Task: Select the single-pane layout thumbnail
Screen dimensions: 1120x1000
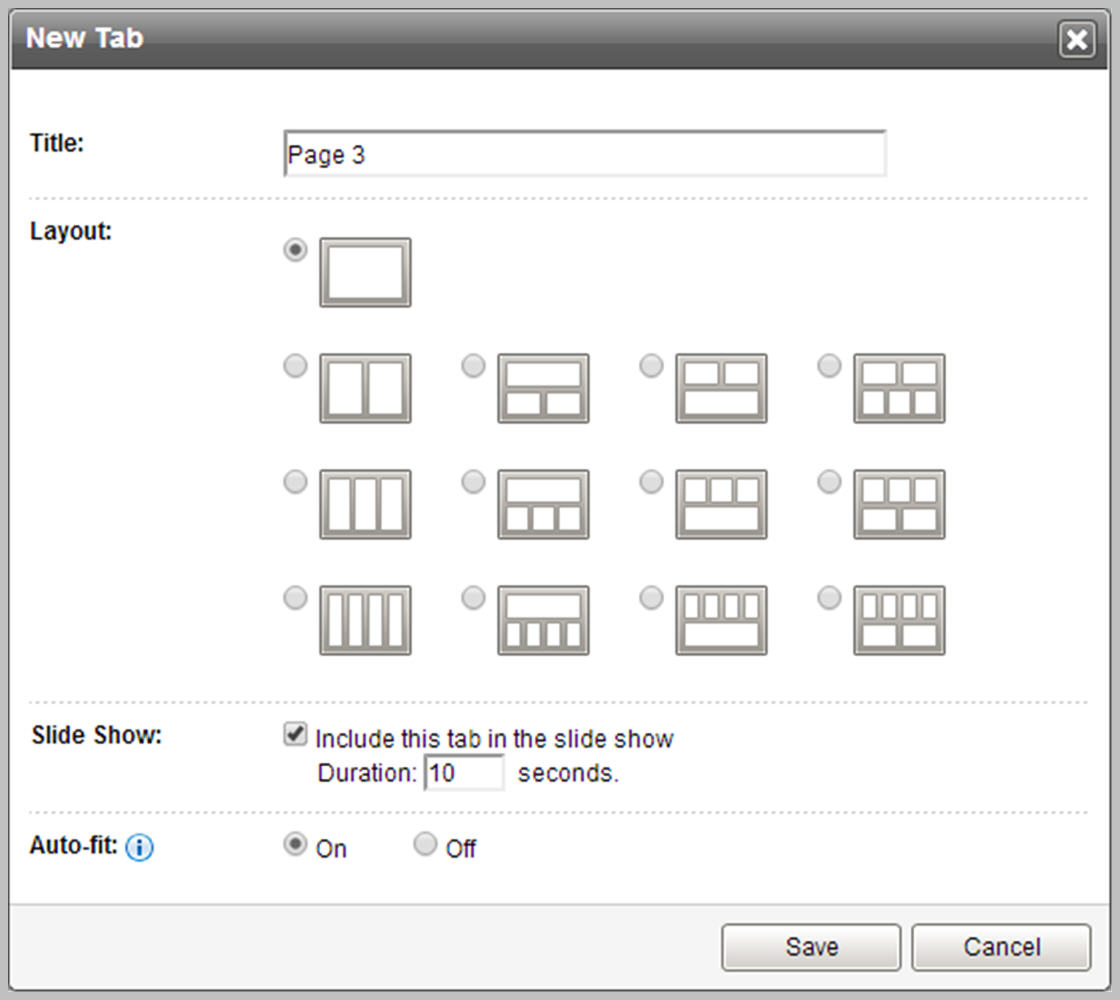Action: (365, 273)
